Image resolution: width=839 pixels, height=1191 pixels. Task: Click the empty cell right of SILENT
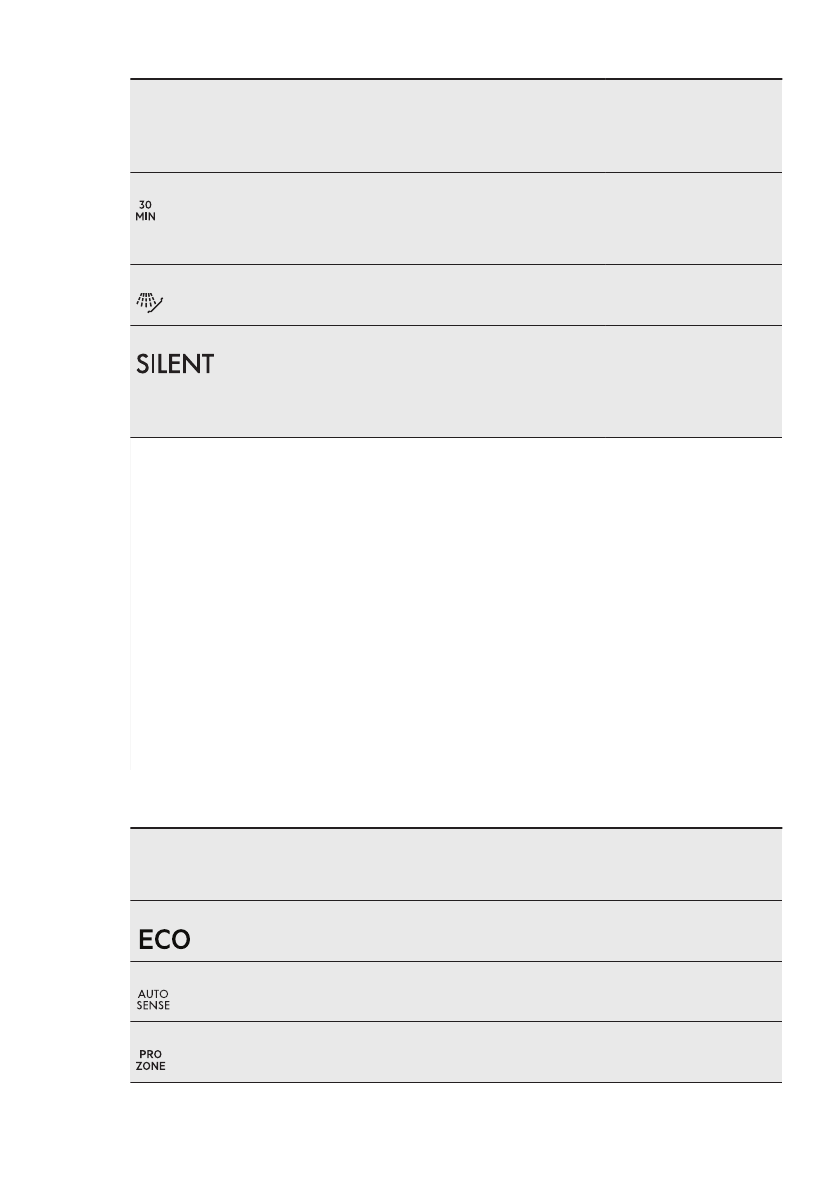point(500,381)
